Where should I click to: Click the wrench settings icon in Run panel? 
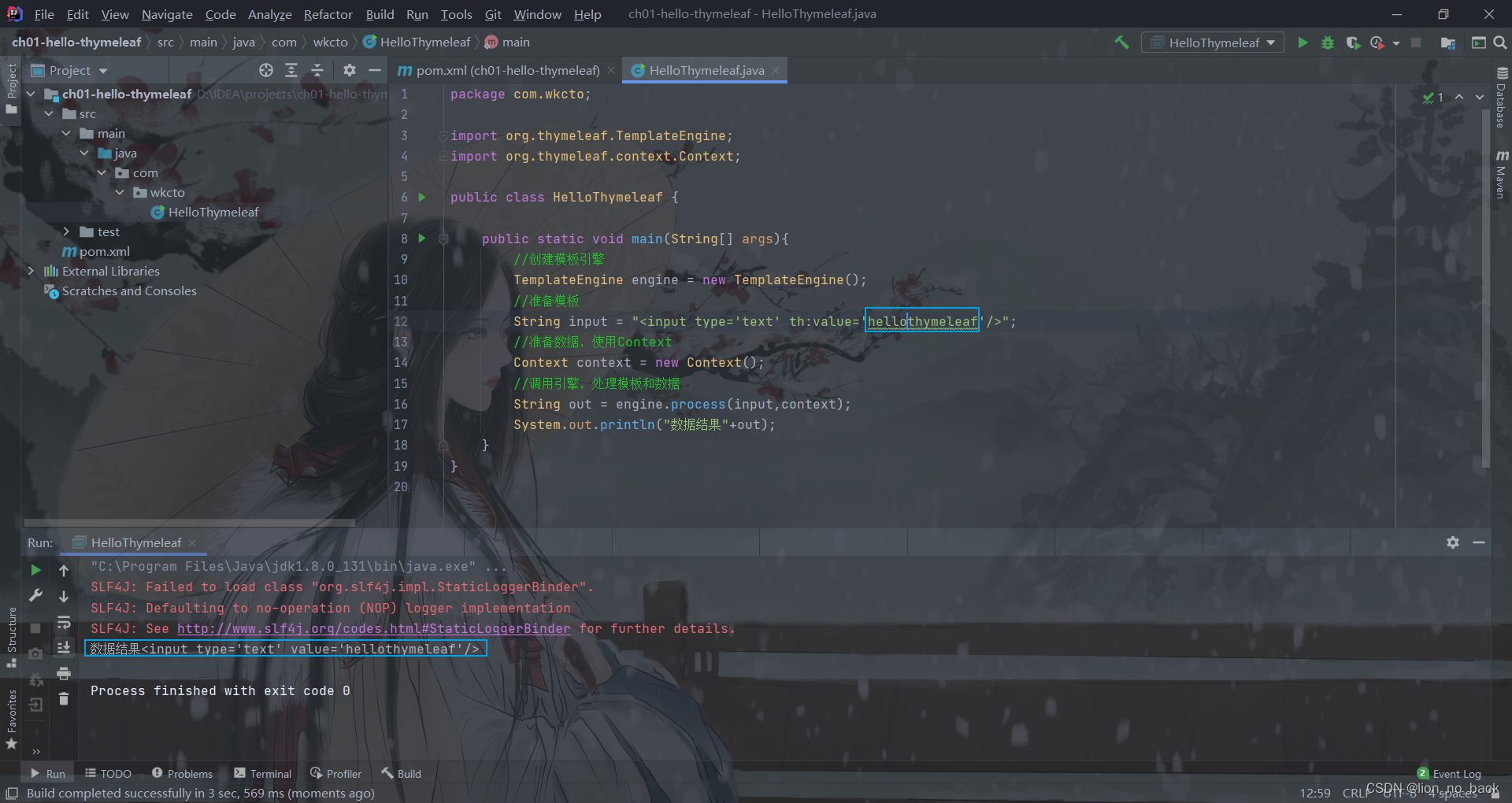(x=35, y=595)
